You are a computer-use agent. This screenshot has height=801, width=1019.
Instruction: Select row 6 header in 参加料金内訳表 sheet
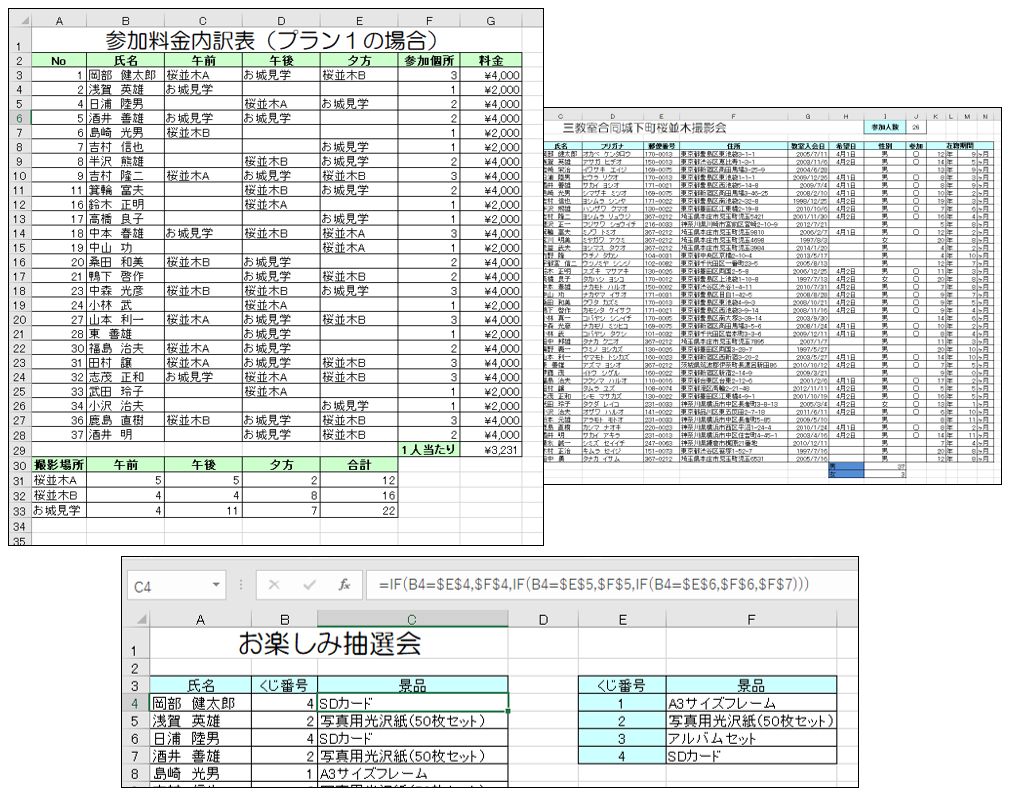16,117
